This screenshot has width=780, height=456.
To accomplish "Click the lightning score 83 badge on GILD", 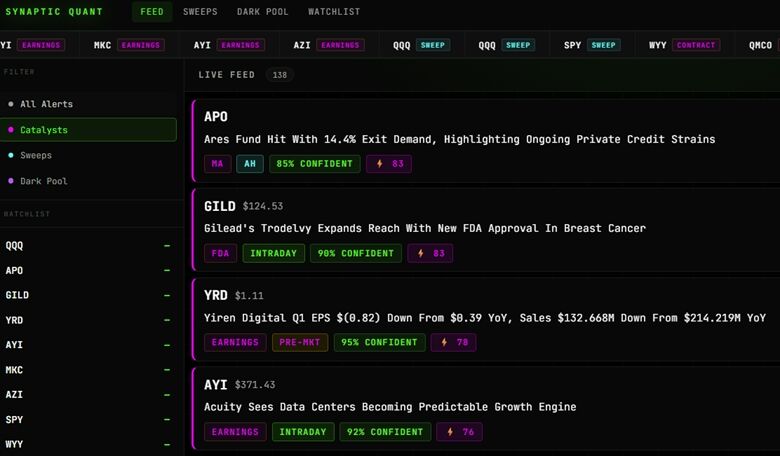I will (x=430, y=253).
